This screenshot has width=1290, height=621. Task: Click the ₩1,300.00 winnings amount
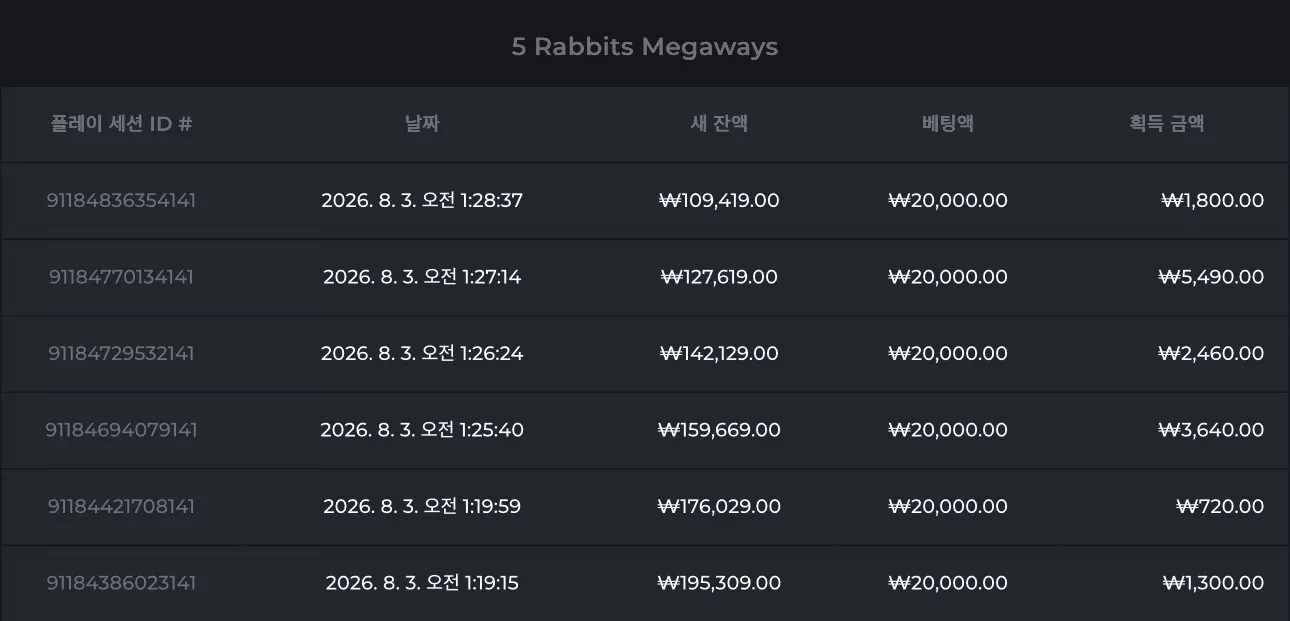point(1213,583)
